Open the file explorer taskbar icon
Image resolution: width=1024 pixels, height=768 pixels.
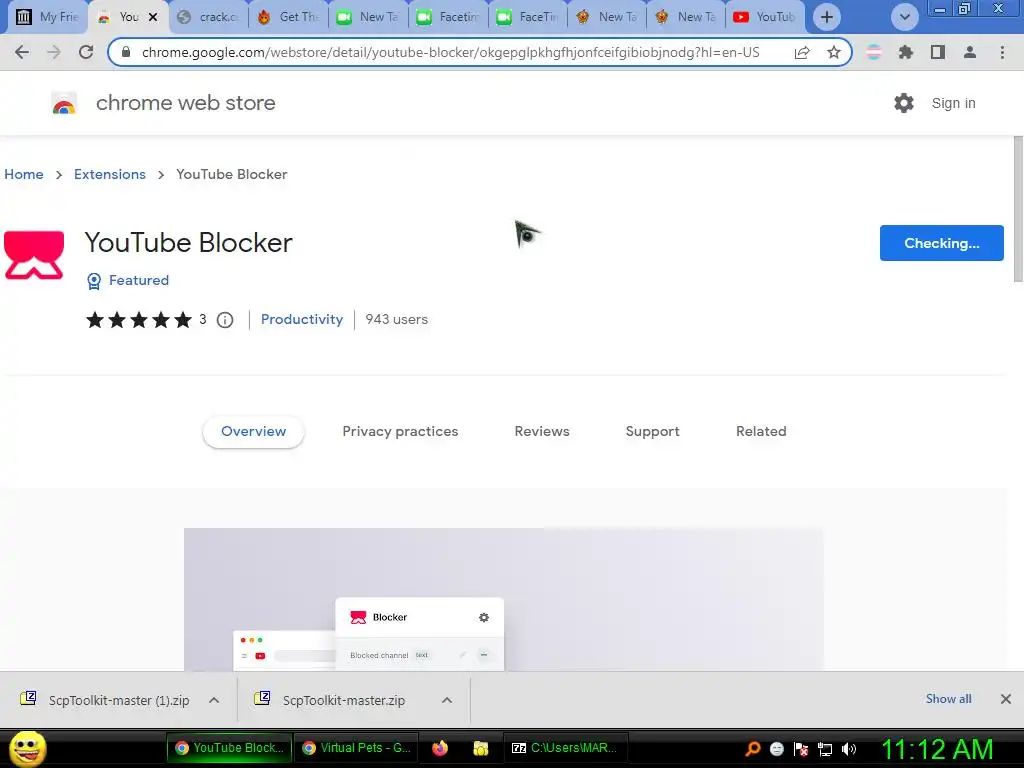(x=481, y=748)
